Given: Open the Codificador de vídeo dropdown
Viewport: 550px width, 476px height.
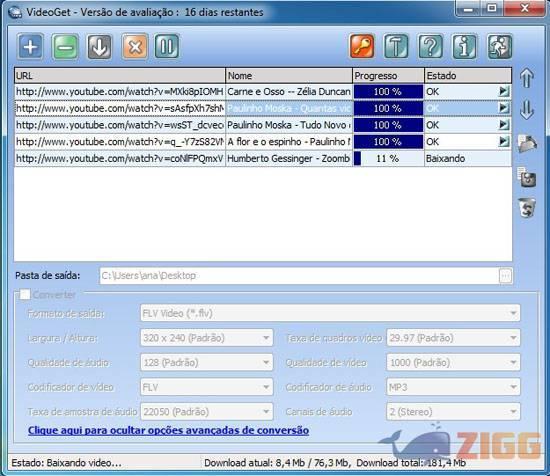Looking at the screenshot, I should tap(207, 387).
